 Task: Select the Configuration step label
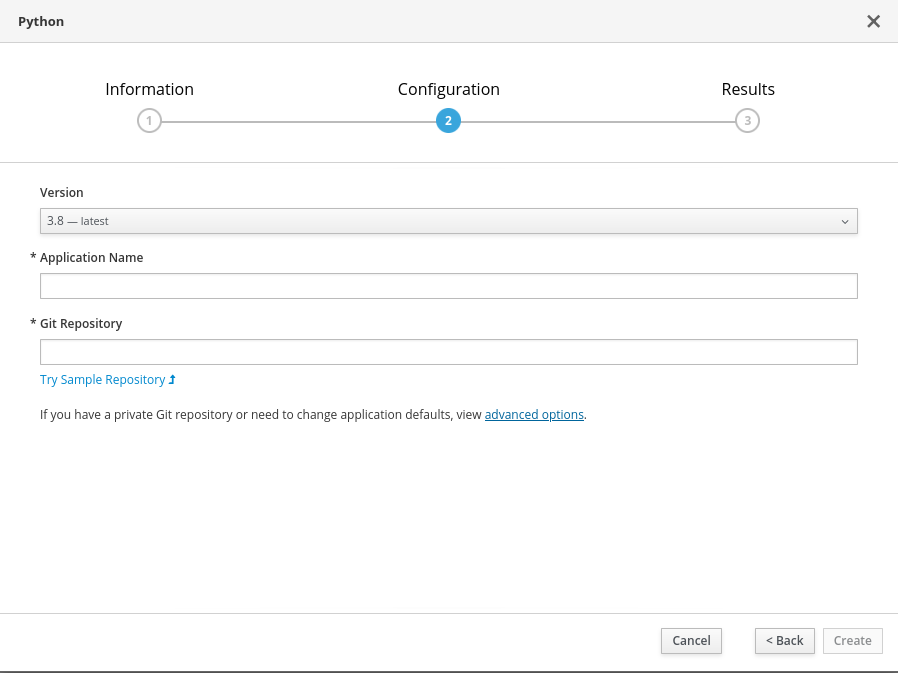pyautogui.click(x=448, y=89)
